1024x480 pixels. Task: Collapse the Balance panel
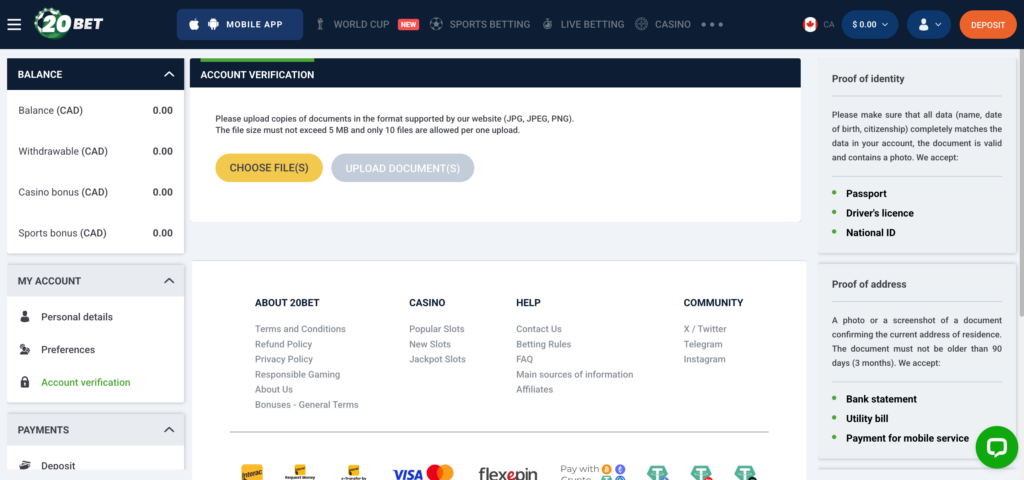169,74
